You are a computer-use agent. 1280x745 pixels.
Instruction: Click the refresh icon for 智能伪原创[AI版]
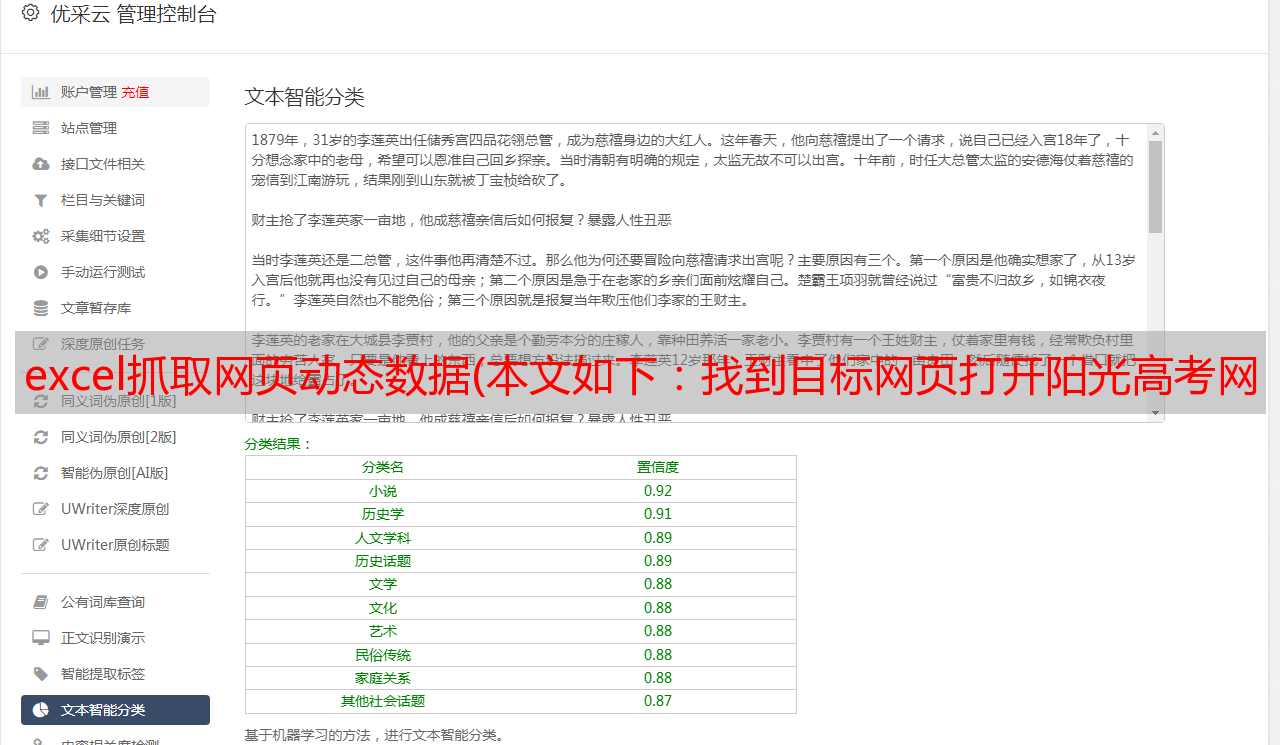(41, 473)
